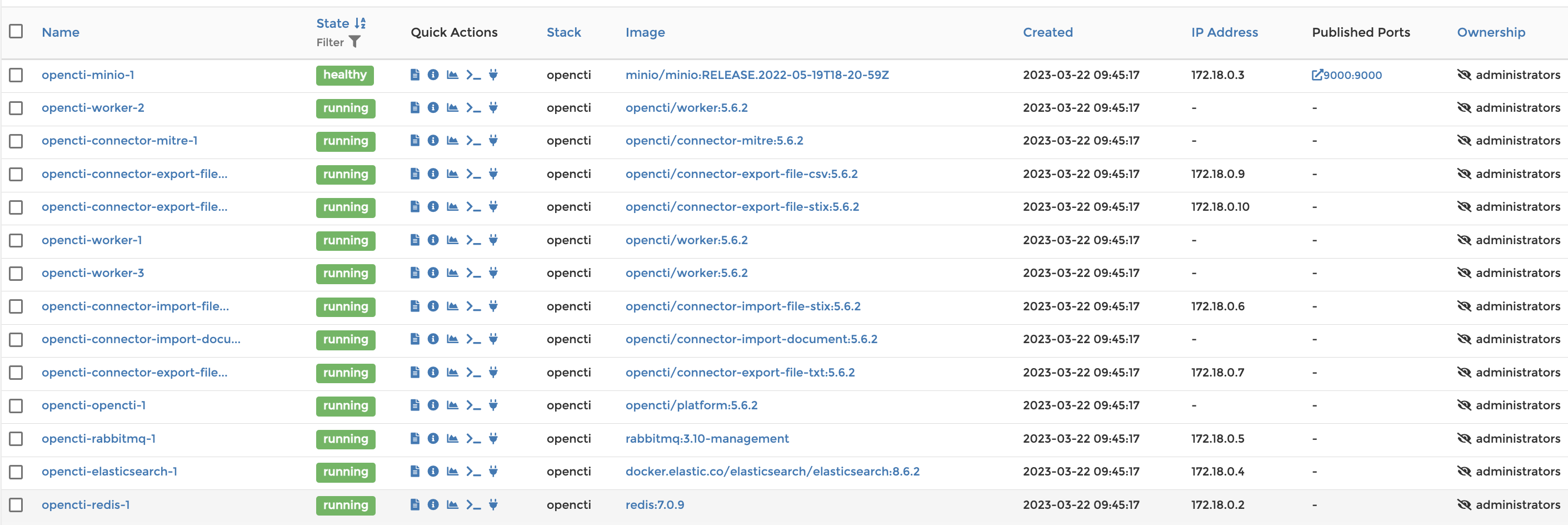Click Published Ports column header
The height and width of the screenshot is (525, 1568).
1360,32
